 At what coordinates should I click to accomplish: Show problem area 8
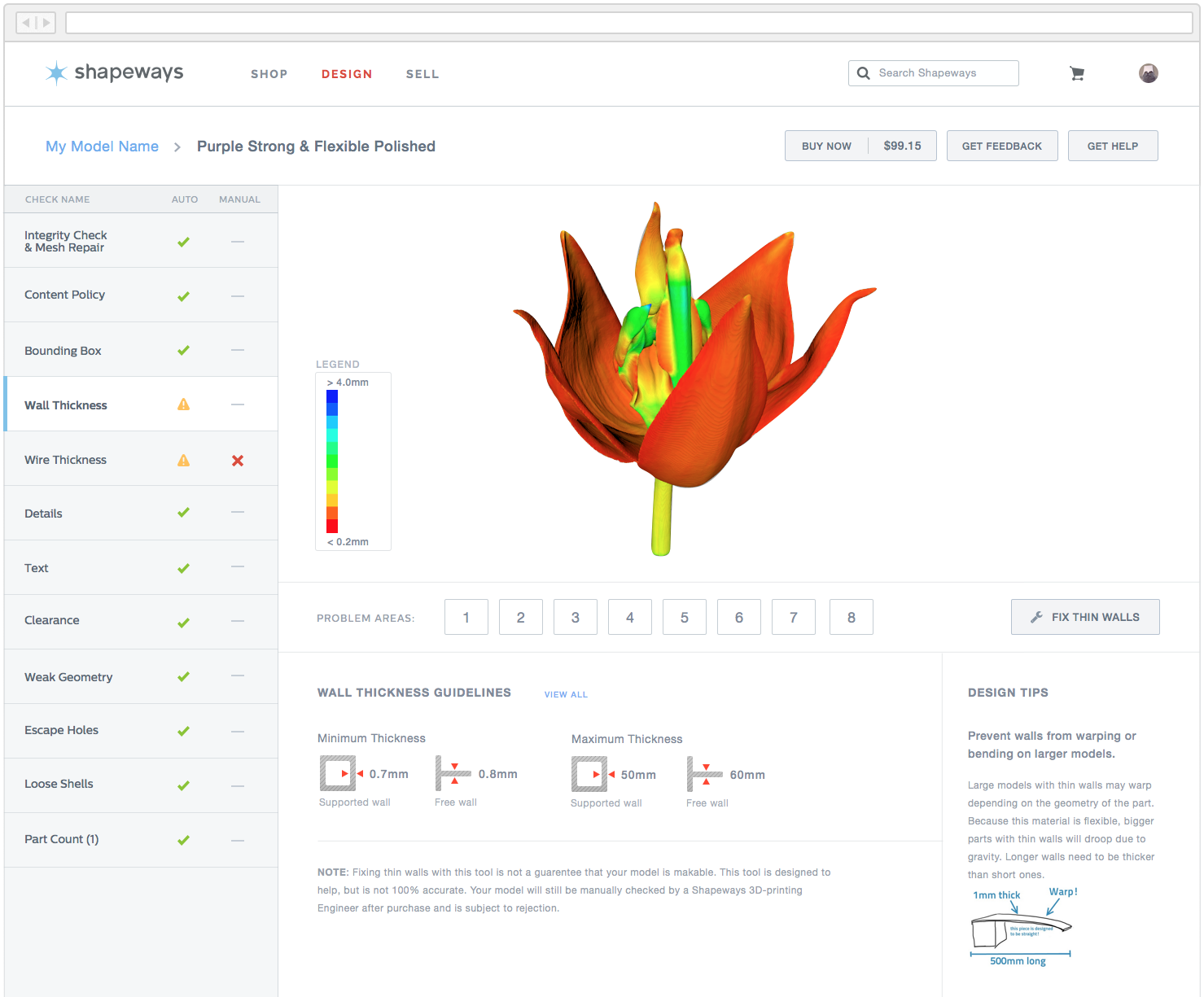coord(852,617)
